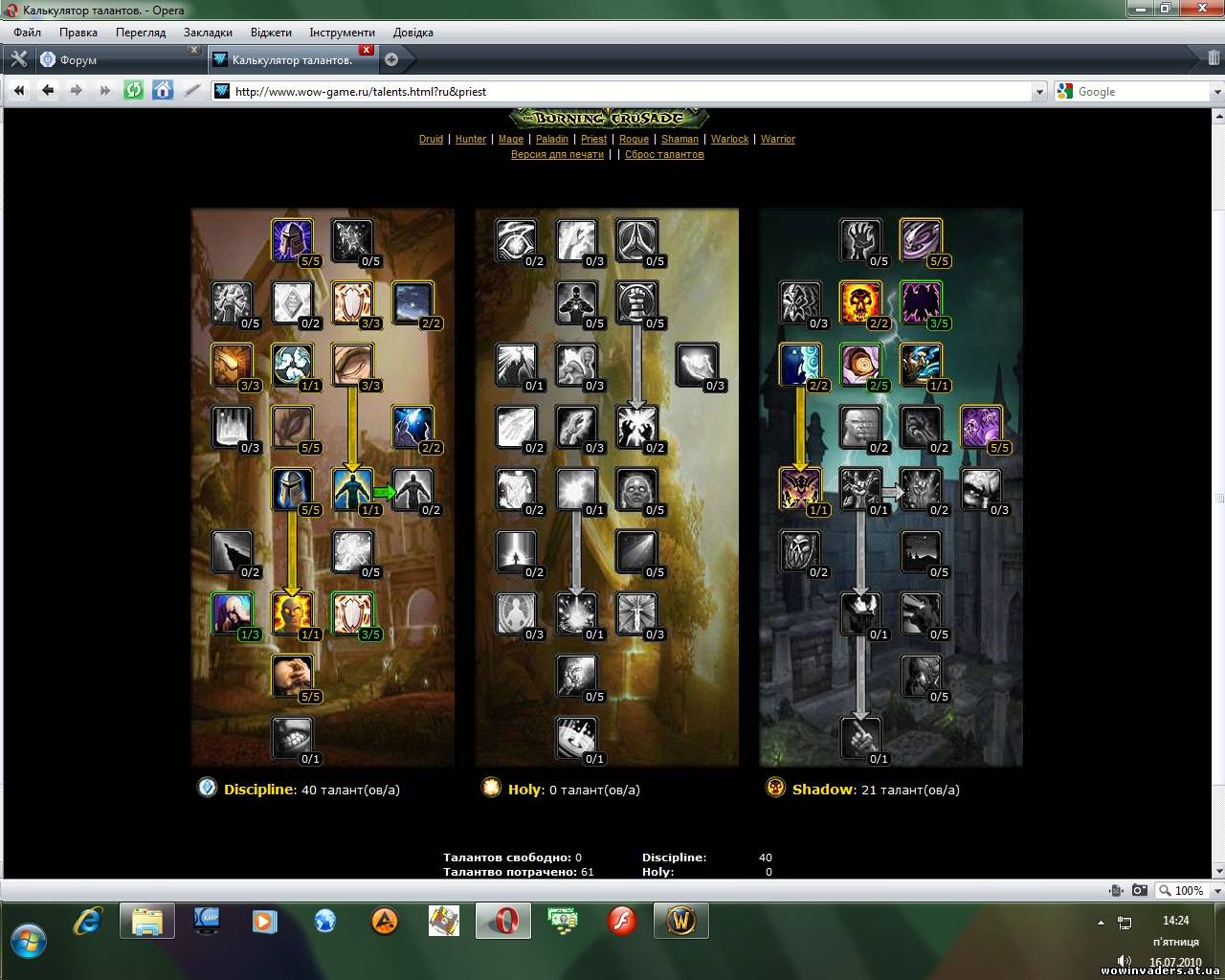Close the Форум tab
This screenshot has height=980, width=1225.
click(x=193, y=51)
